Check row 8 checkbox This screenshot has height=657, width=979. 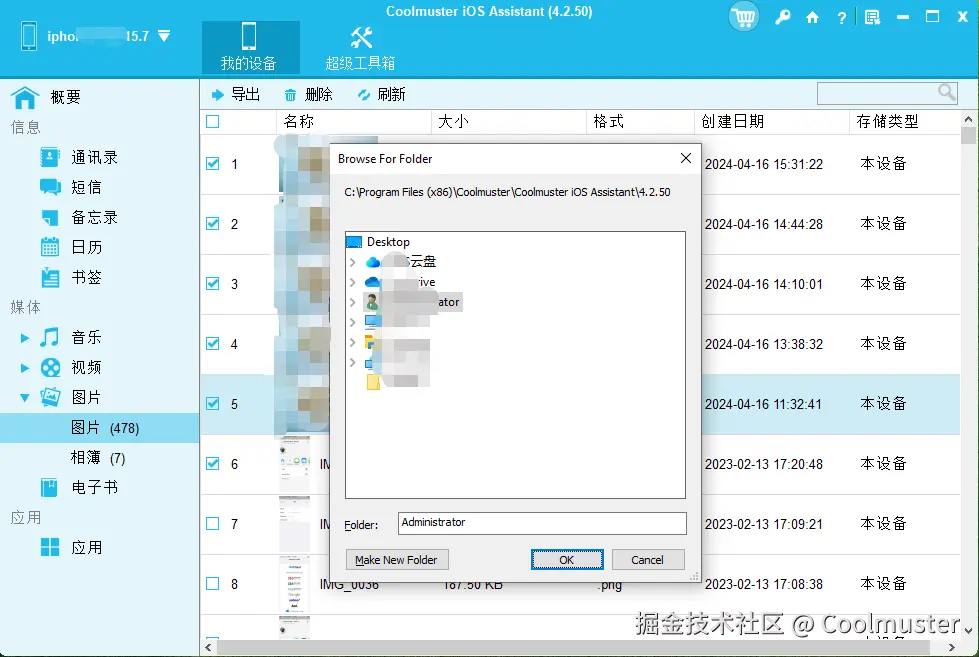(x=212, y=583)
